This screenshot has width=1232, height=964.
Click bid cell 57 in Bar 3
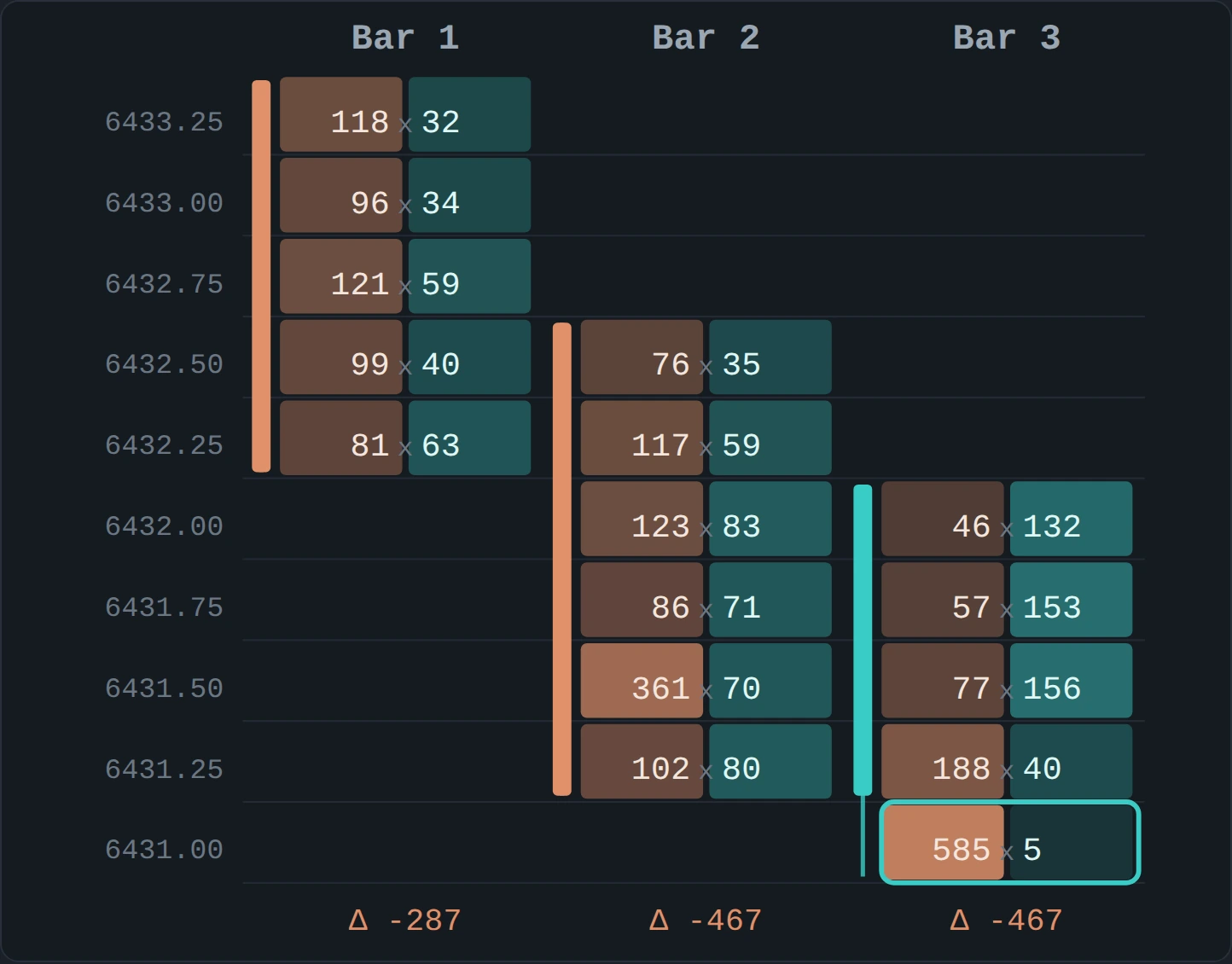[943, 600]
